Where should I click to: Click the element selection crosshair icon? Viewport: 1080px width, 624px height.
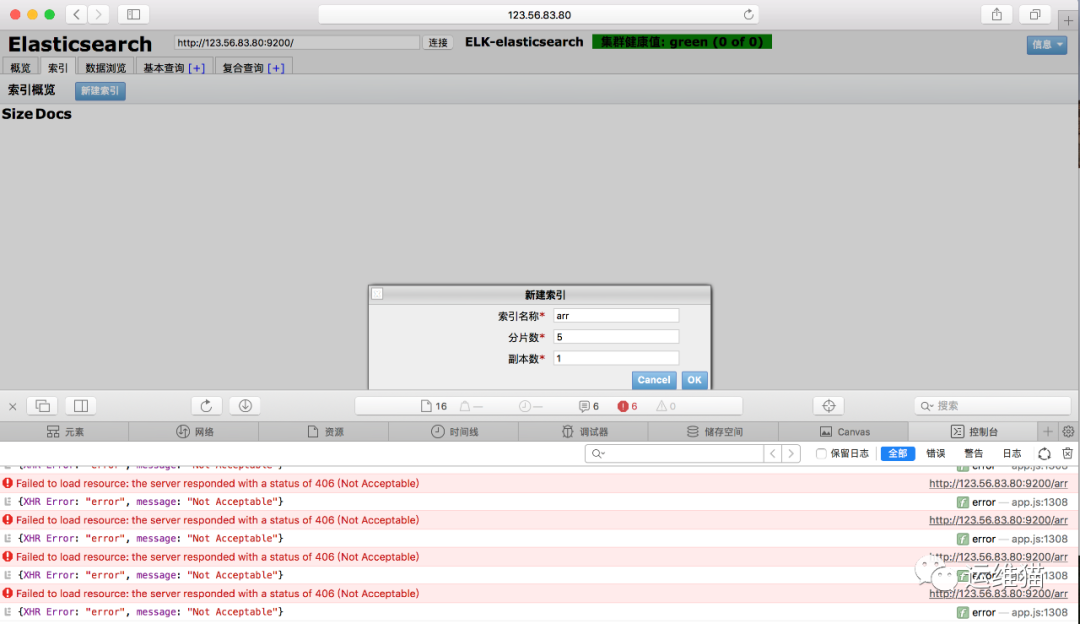(x=829, y=406)
